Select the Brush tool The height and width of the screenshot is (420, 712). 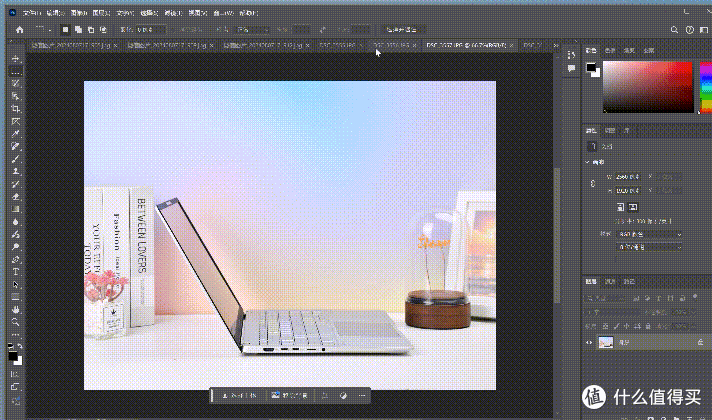point(15,159)
